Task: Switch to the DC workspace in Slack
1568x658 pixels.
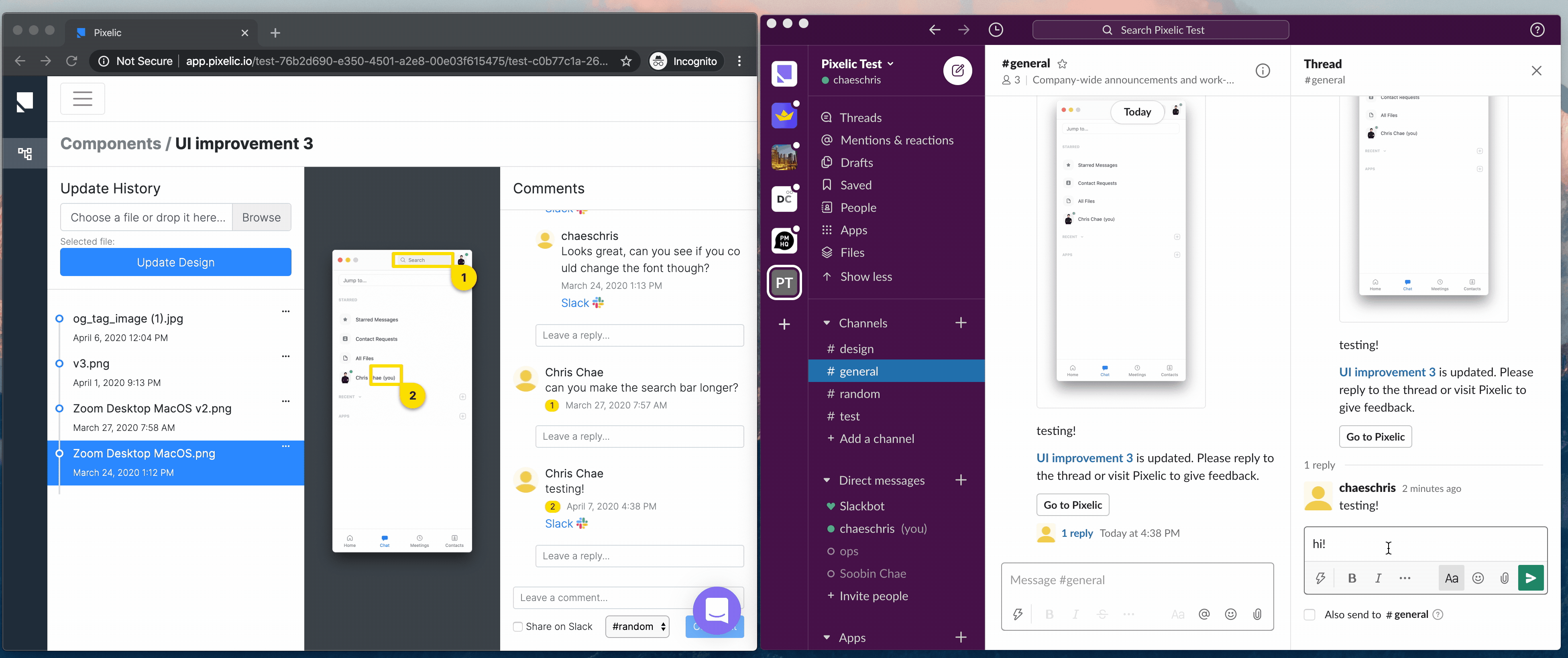Action: coord(784,199)
